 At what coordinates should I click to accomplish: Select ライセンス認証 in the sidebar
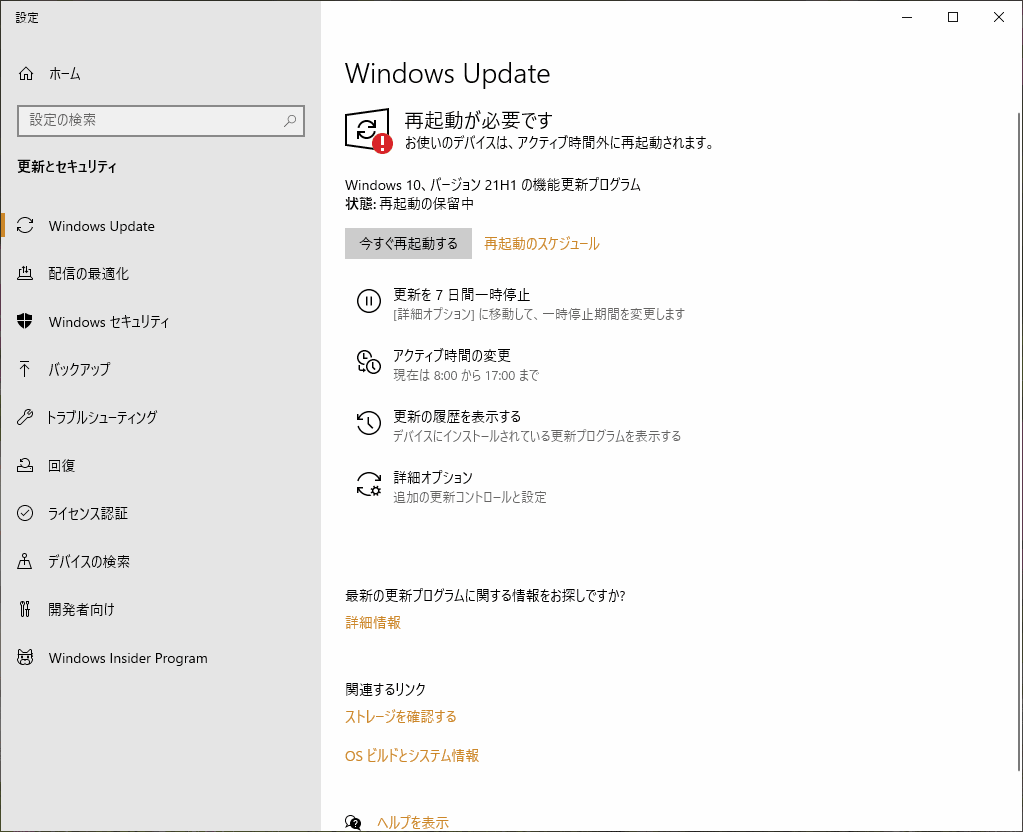pos(160,514)
